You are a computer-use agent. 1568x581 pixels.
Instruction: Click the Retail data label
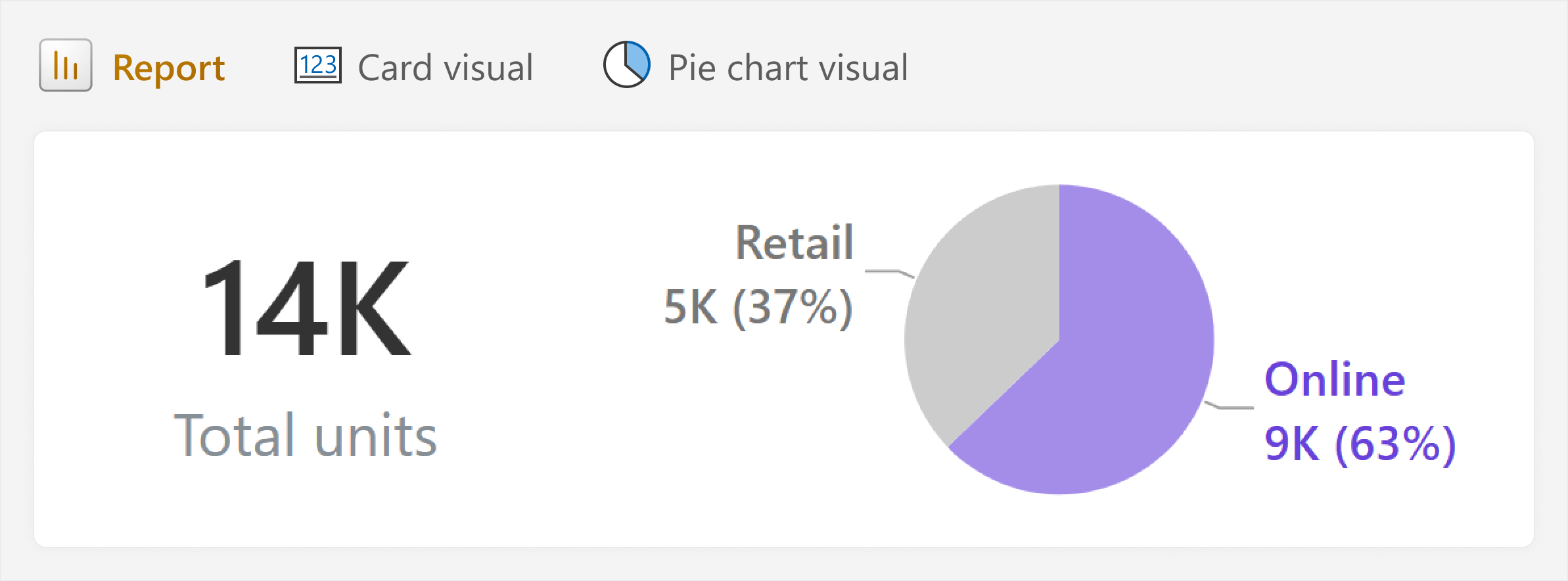(x=795, y=242)
